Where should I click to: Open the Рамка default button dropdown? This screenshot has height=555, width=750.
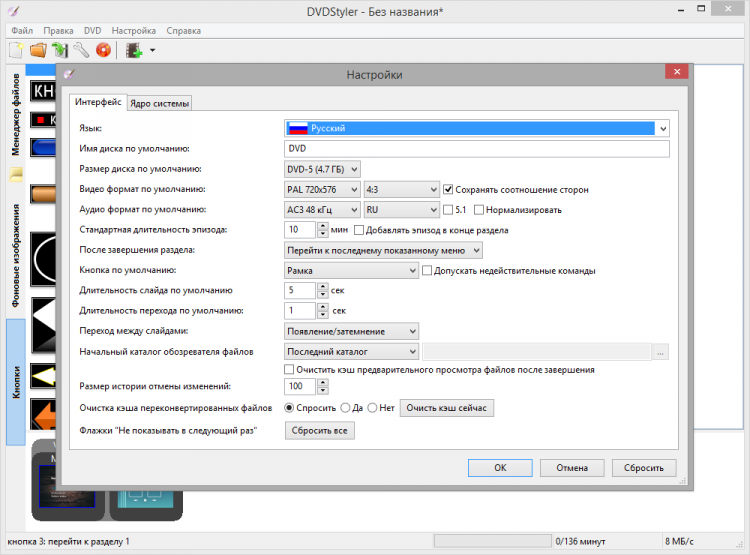pyautogui.click(x=351, y=271)
